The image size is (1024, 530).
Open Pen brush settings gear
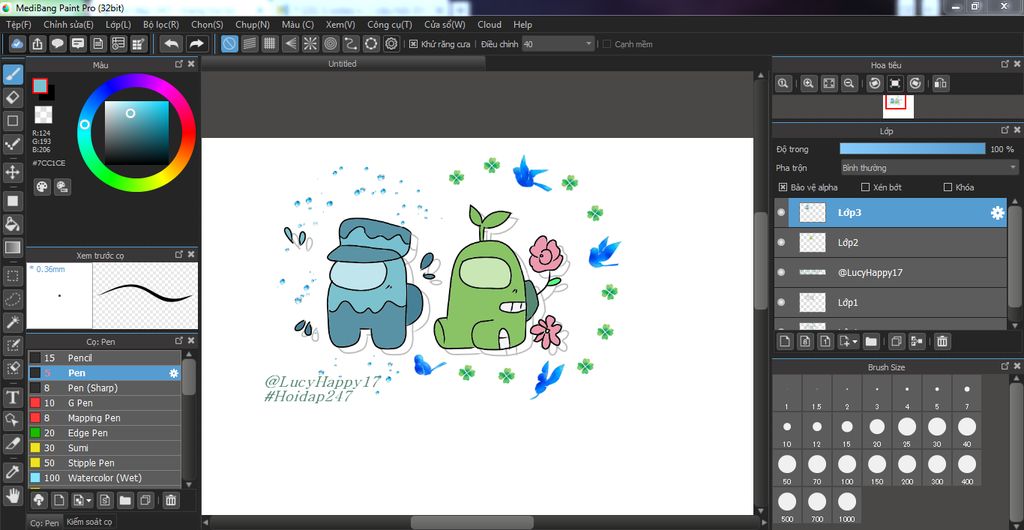coord(174,373)
